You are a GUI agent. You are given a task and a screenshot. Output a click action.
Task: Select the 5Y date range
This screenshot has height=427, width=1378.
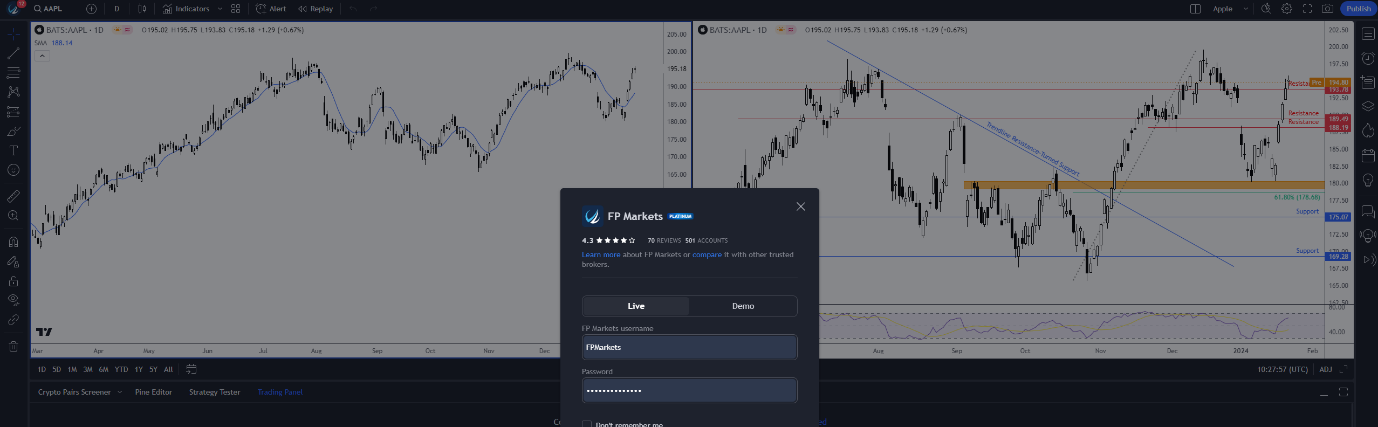point(153,369)
